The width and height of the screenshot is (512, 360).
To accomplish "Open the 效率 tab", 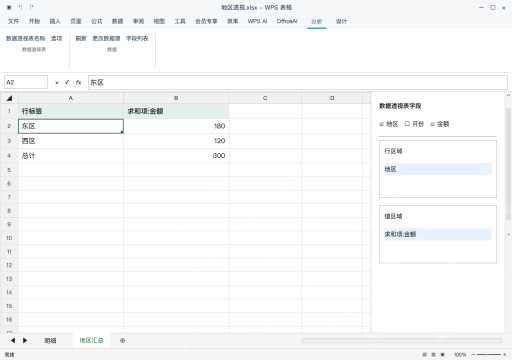I will click(233, 21).
